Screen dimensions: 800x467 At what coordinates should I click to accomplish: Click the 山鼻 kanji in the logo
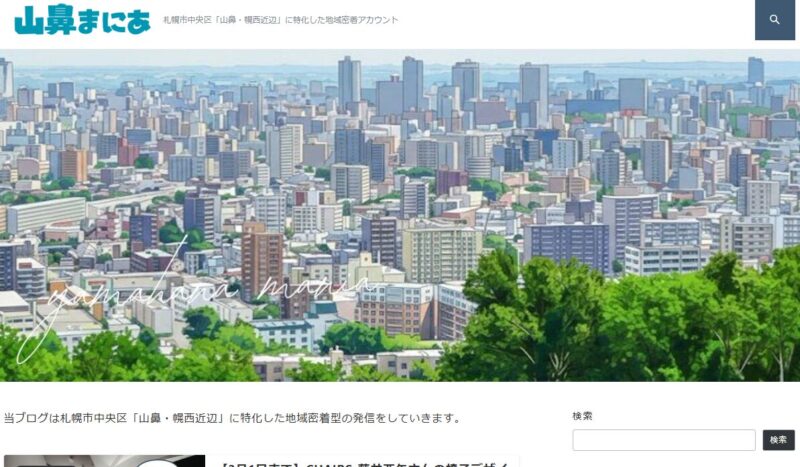click(45, 20)
